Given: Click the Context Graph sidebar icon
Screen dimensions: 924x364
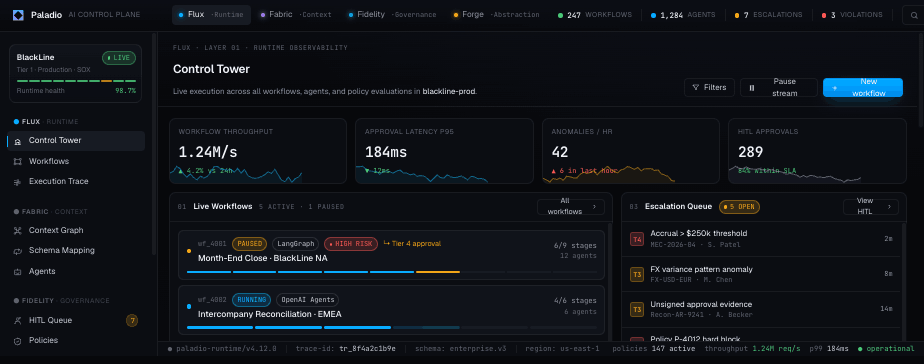Looking at the screenshot, I should (18, 230).
